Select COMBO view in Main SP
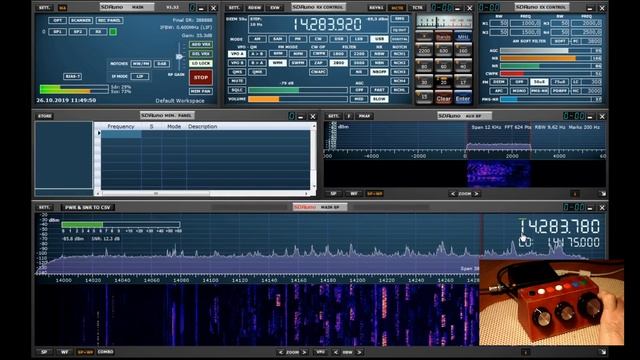This screenshot has width=640, height=360. [105, 352]
